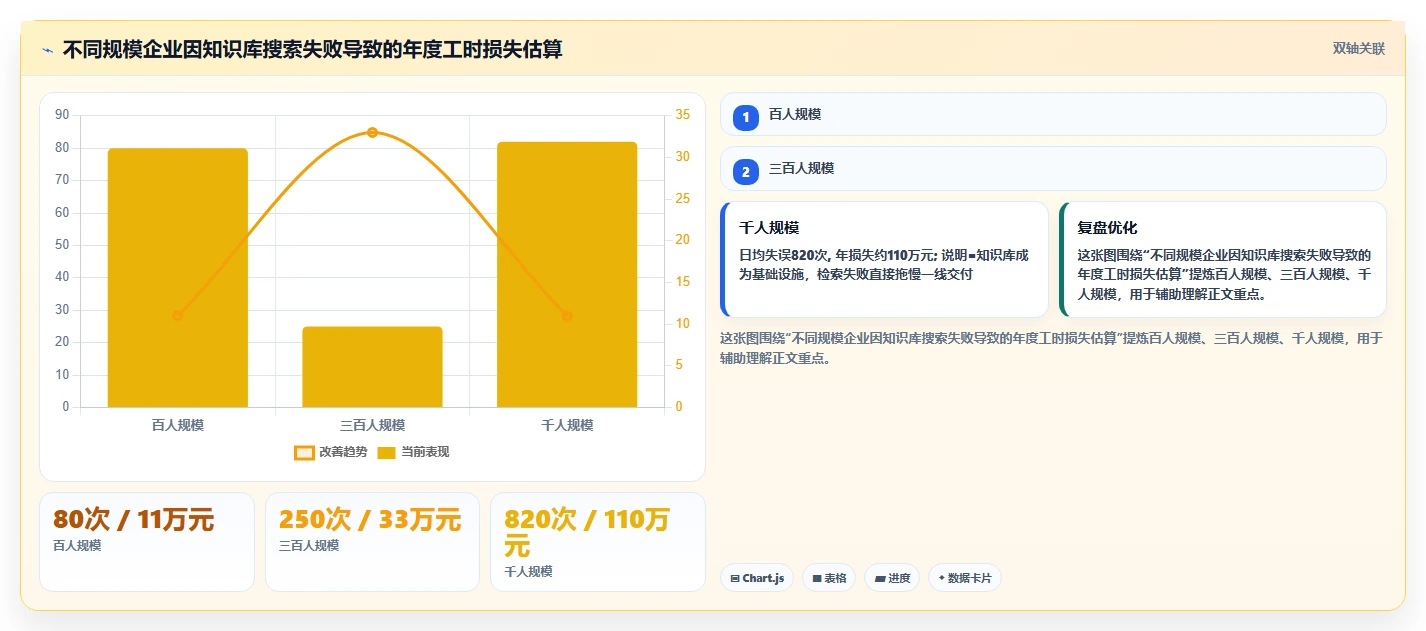Click the right axis value 35
The image size is (1426, 631).
[683, 115]
